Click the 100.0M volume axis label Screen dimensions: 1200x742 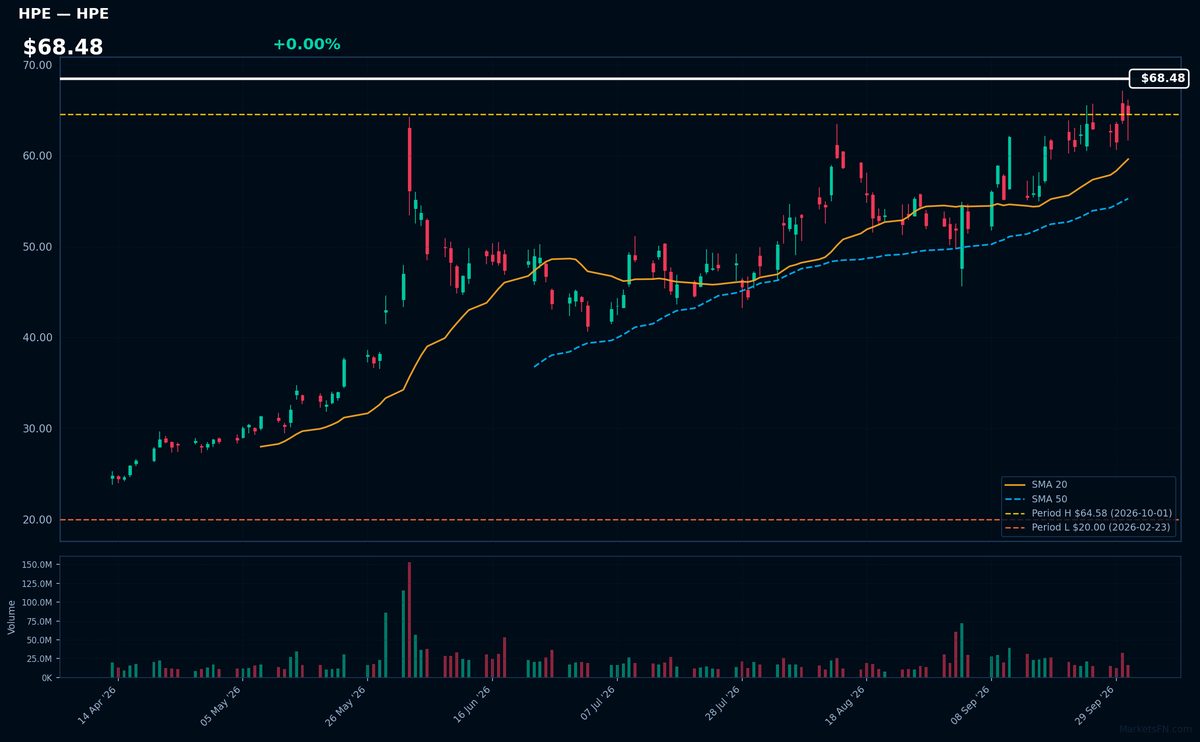(x=37, y=603)
